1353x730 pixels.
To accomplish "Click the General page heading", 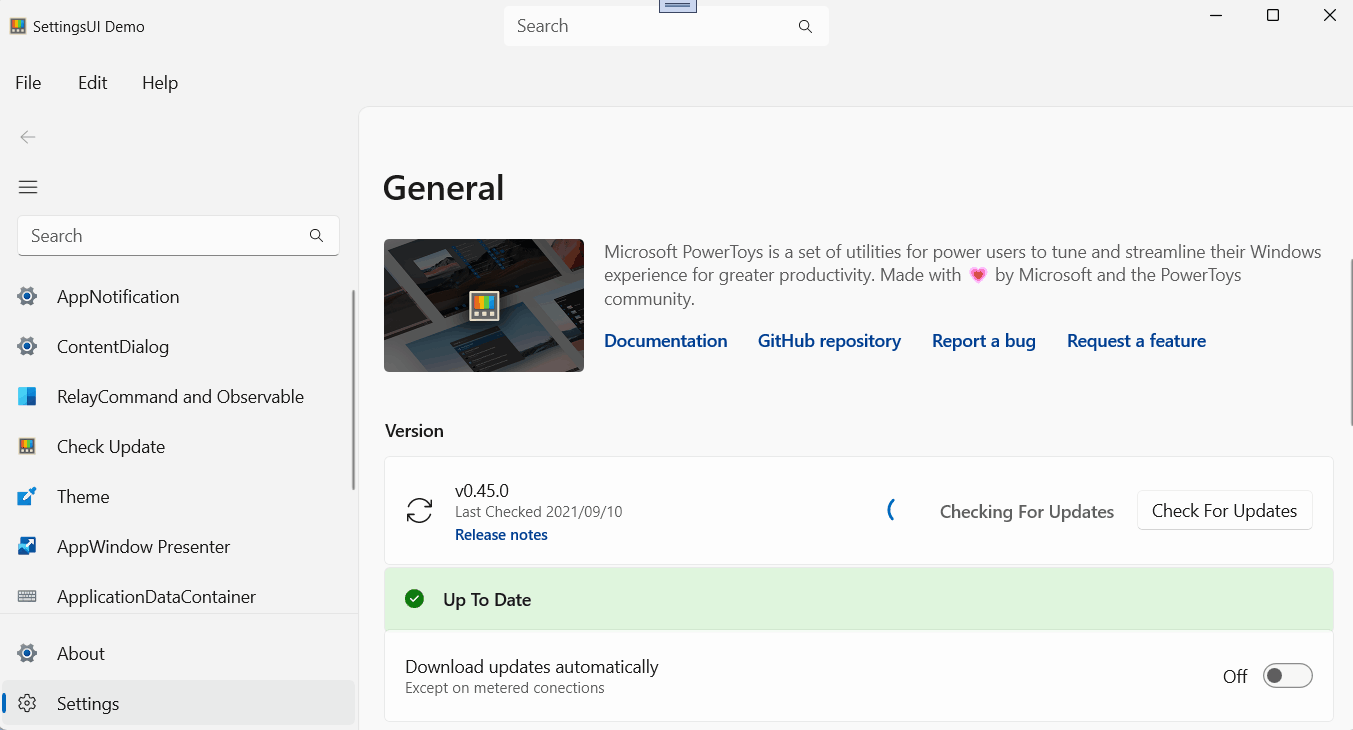I will 444,188.
